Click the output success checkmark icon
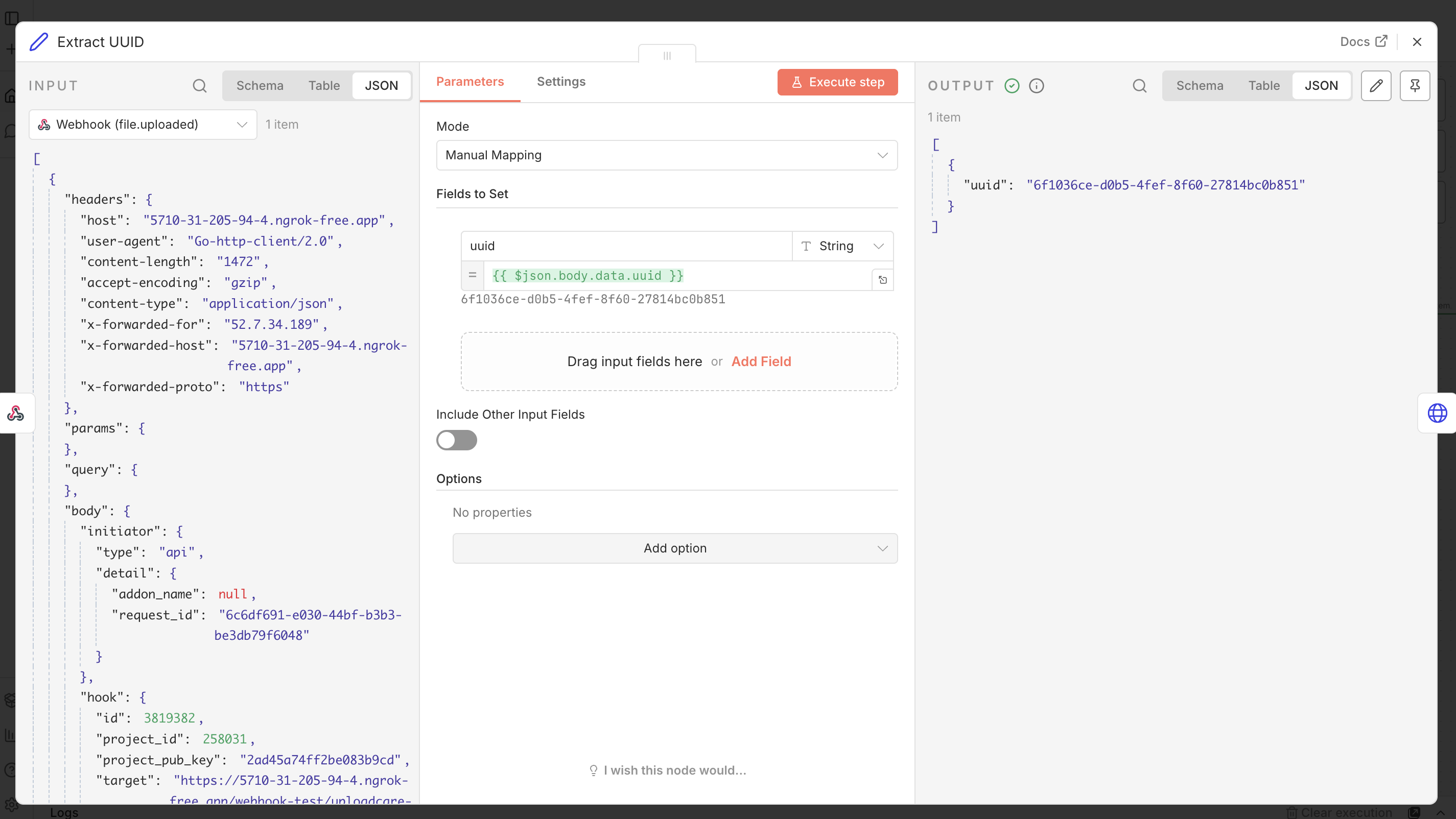This screenshot has width=1456, height=819. coord(1012,86)
